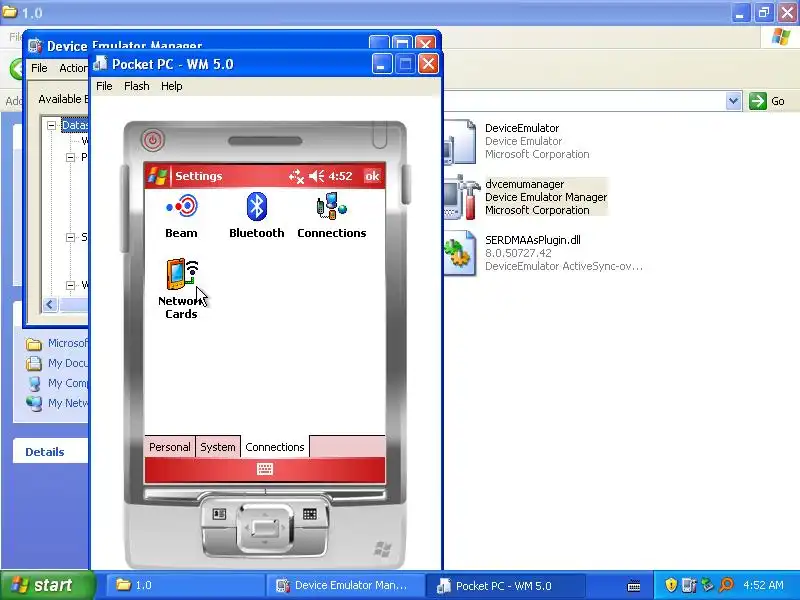This screenshot has width=800, height=600.
Task: Switch to the System tab
Action: pos(217,447)
